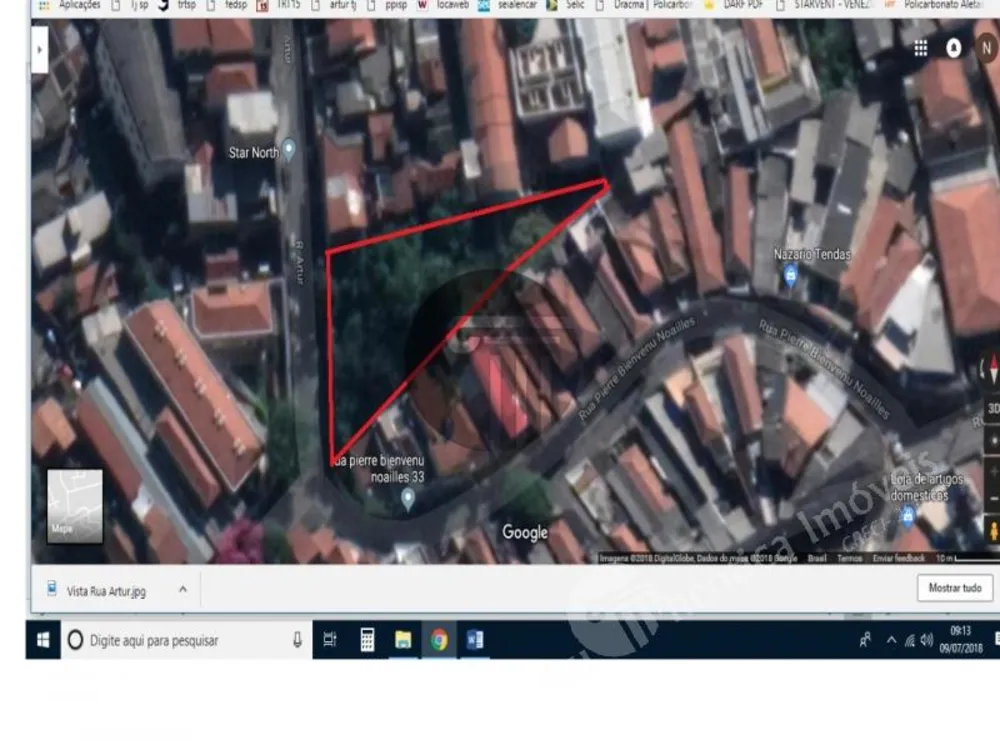
Task: Open the People icon in system tray
Action: click(865, 640)
